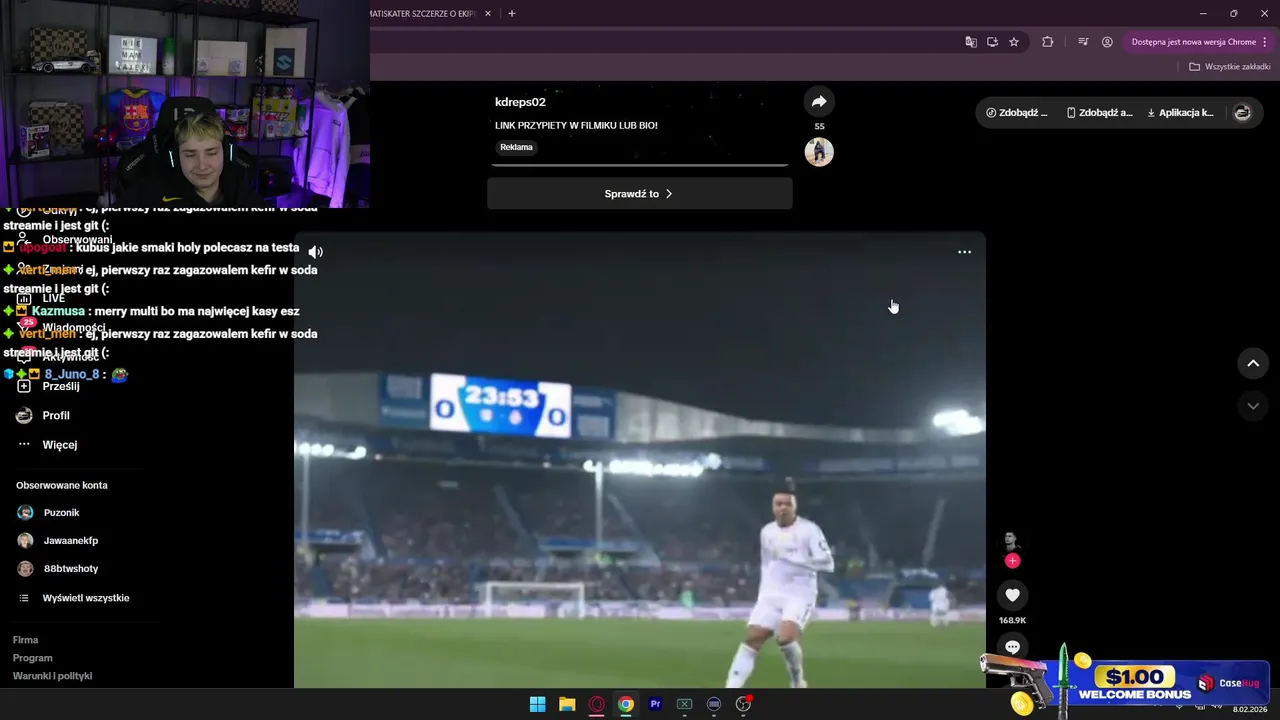
Task: Click the 168.9K likes count
Action: coord(1012,621)
